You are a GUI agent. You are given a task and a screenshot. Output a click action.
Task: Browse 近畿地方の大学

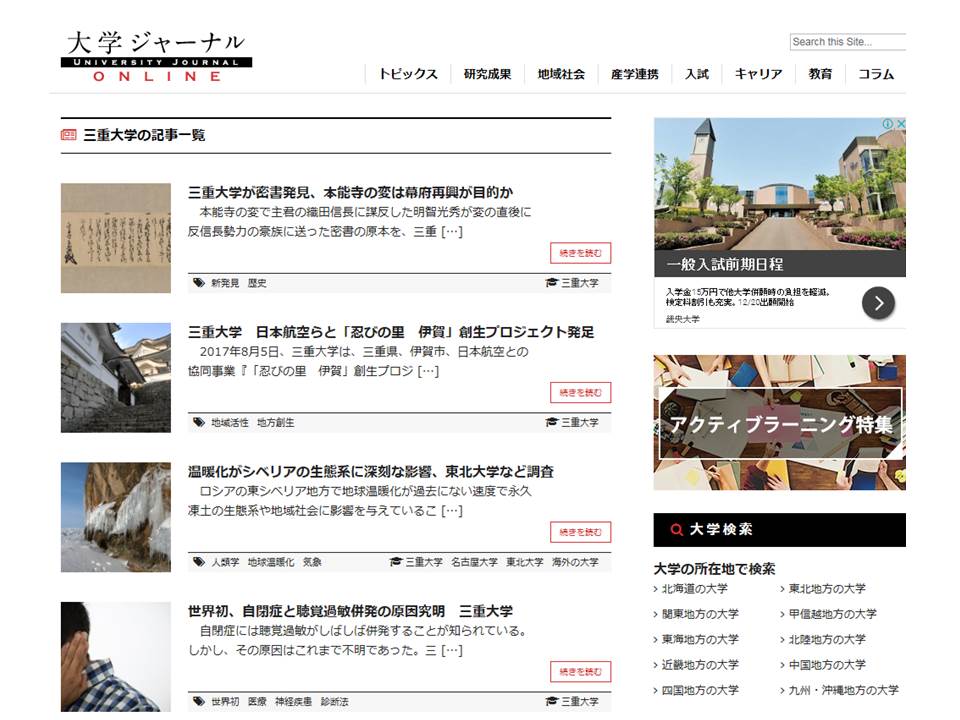[700, 664]
